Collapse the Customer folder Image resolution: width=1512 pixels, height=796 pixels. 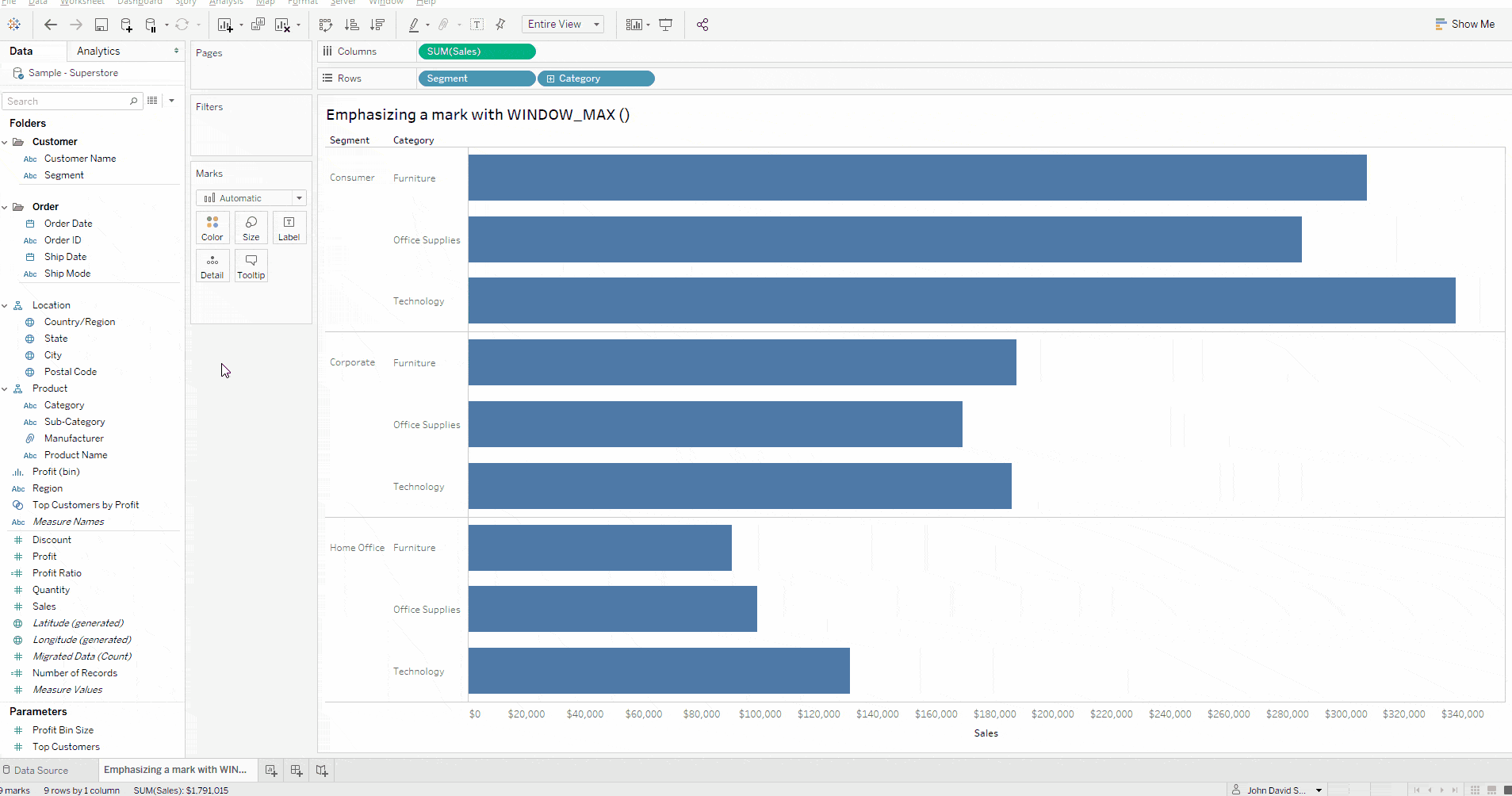click(x=5, y=142)
